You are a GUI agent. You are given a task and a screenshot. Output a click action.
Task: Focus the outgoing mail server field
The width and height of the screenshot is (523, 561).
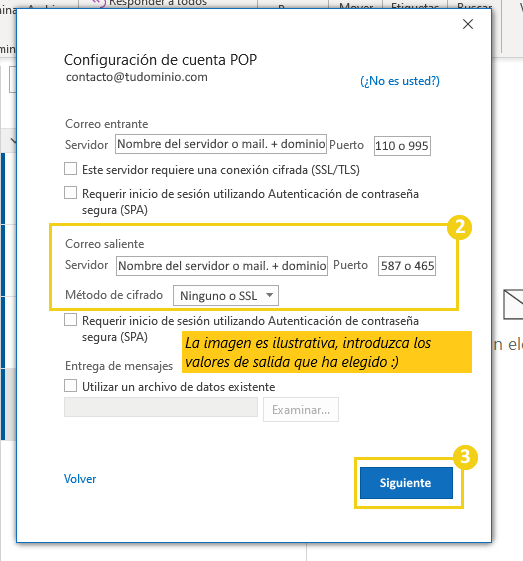pyautogui.click(x=222, y=266)
